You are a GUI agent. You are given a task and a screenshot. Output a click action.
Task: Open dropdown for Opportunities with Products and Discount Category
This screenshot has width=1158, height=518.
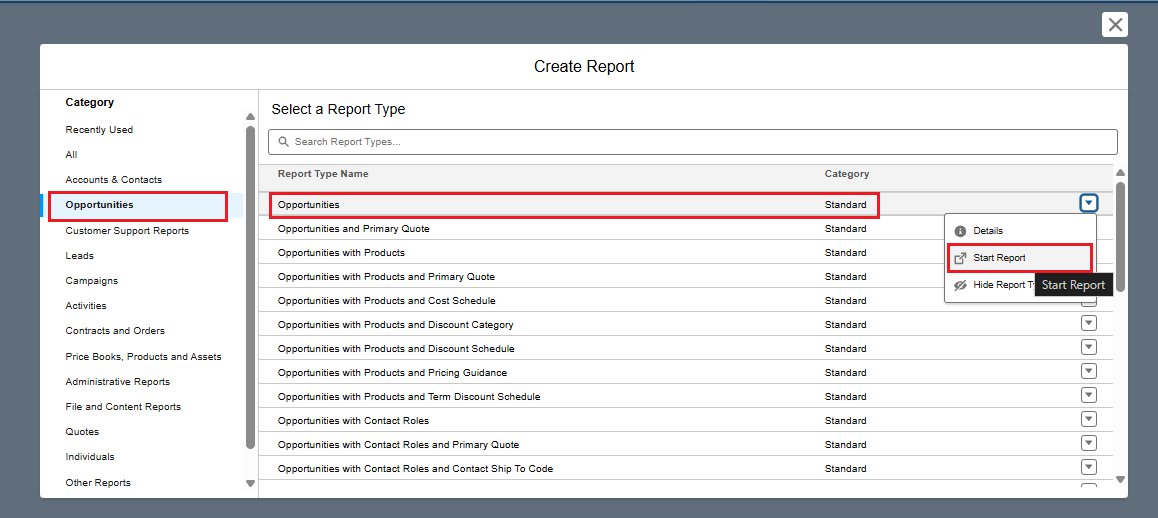[1089, 323]
